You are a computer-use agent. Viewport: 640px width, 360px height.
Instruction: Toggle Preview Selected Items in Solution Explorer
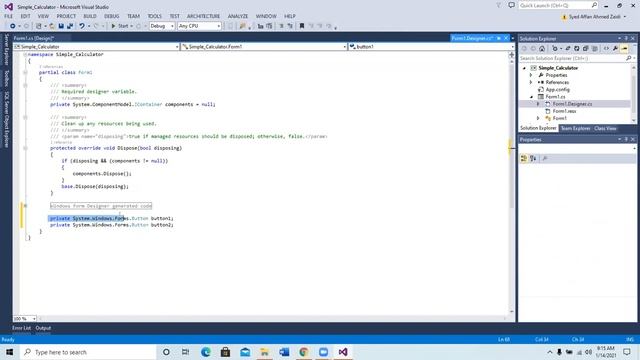click(x=624, y=49)
